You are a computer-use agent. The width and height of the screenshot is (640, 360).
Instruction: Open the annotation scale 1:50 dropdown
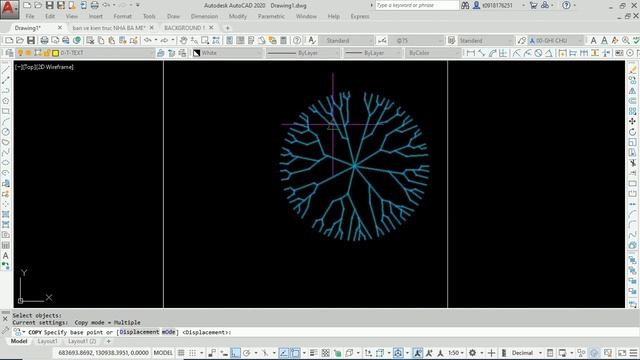[456, 353]
